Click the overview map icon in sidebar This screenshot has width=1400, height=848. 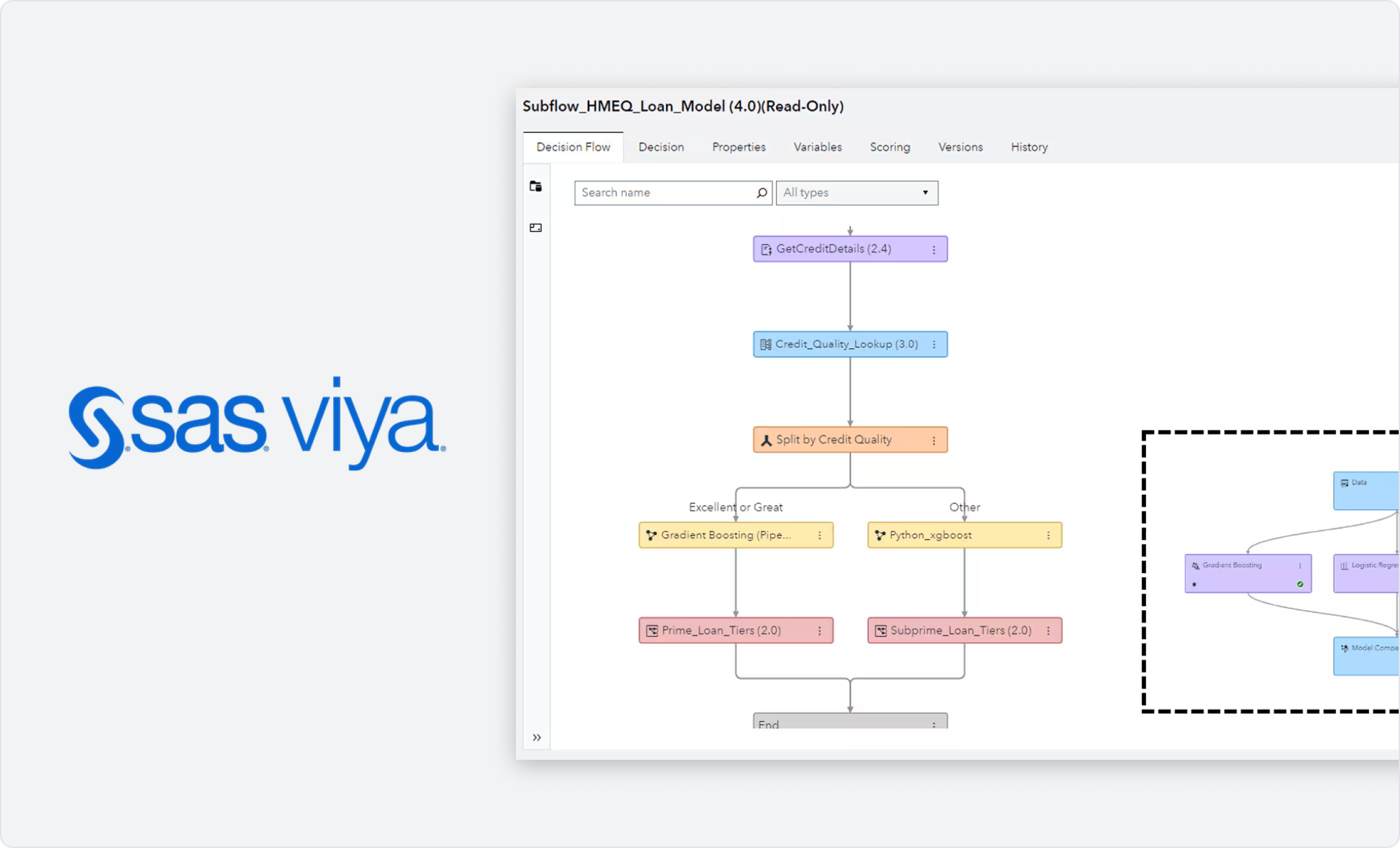pyautogui.click(x=535, y=228)
